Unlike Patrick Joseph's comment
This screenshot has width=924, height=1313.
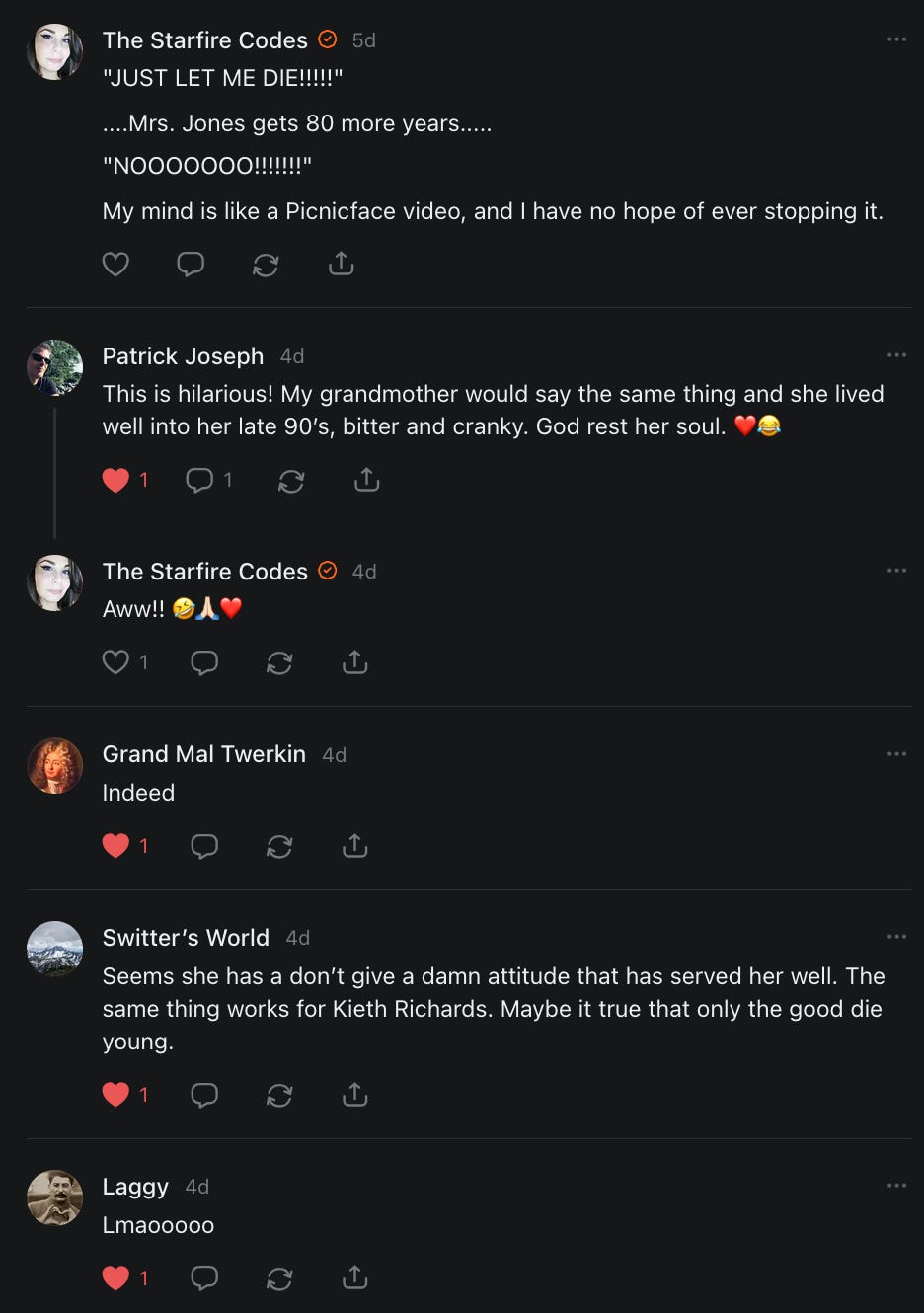pyautogui.click(x=116, y=480)
